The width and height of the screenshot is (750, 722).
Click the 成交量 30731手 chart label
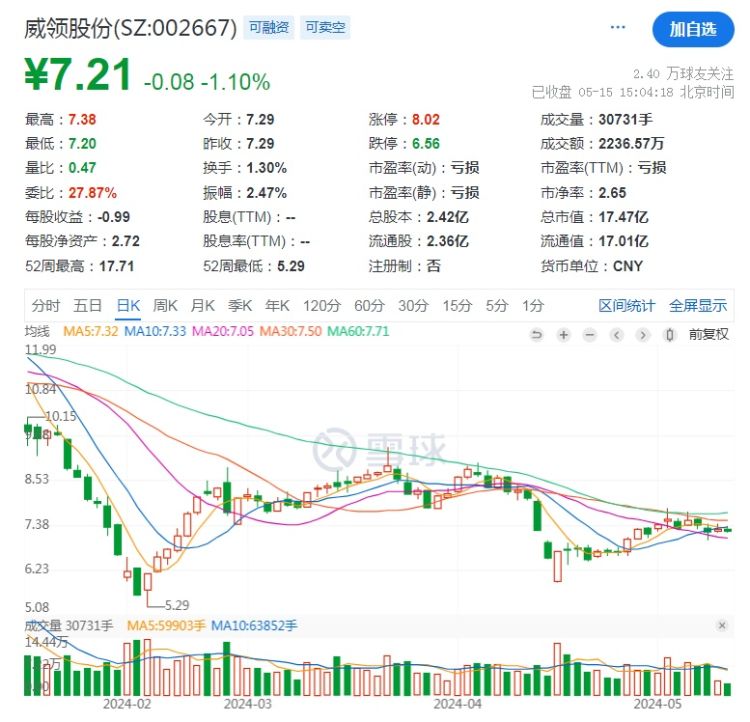69,625
